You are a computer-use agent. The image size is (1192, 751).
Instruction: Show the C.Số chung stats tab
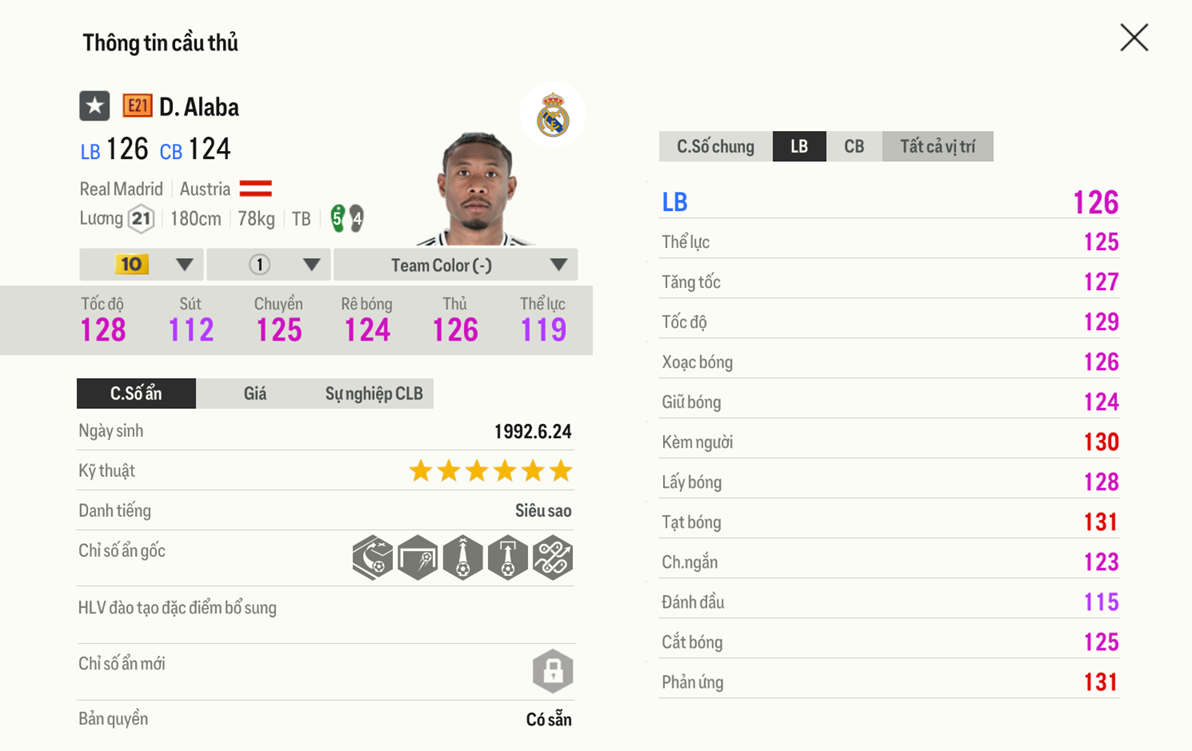coord(715,147)
